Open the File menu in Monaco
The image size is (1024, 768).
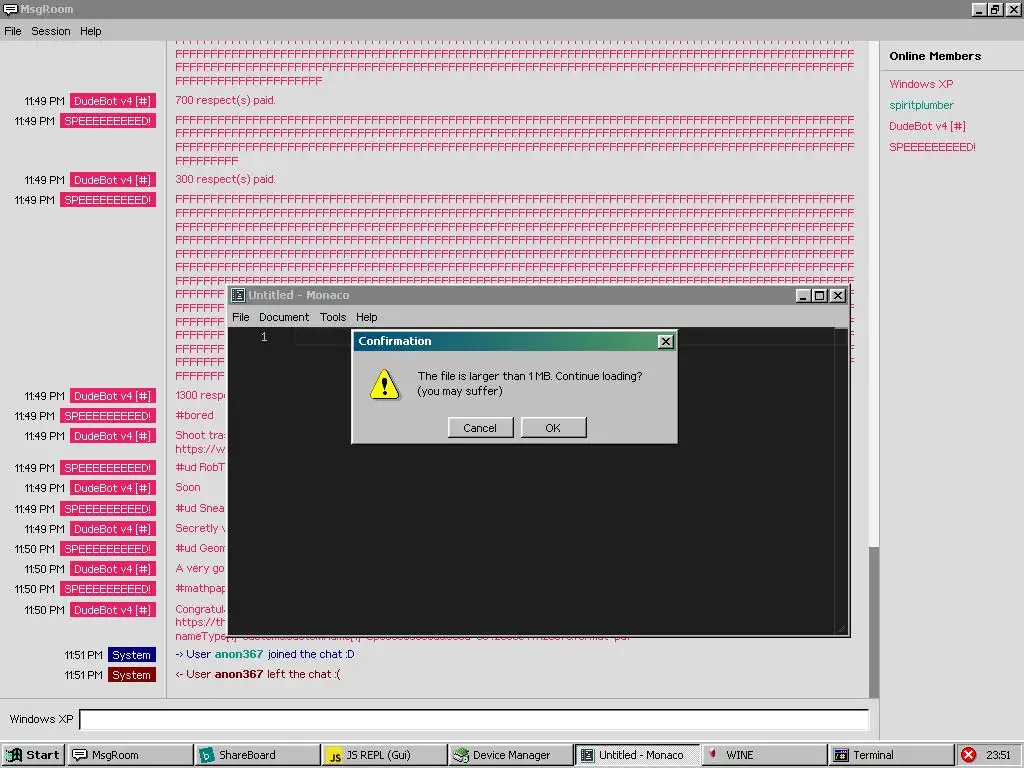(x=240, y=317)
